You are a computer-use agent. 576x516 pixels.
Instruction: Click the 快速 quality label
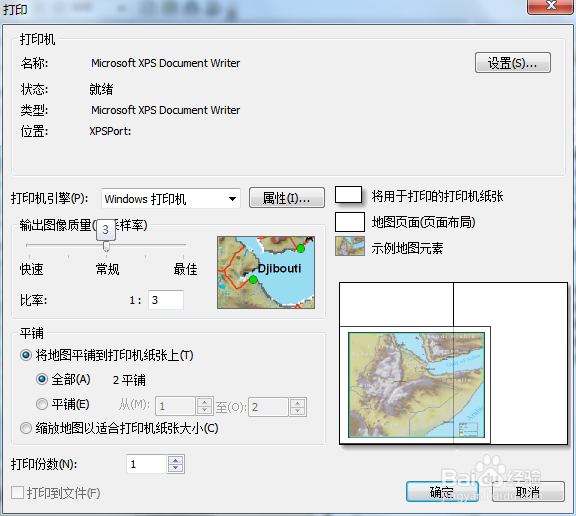click(x=32, y=269)
